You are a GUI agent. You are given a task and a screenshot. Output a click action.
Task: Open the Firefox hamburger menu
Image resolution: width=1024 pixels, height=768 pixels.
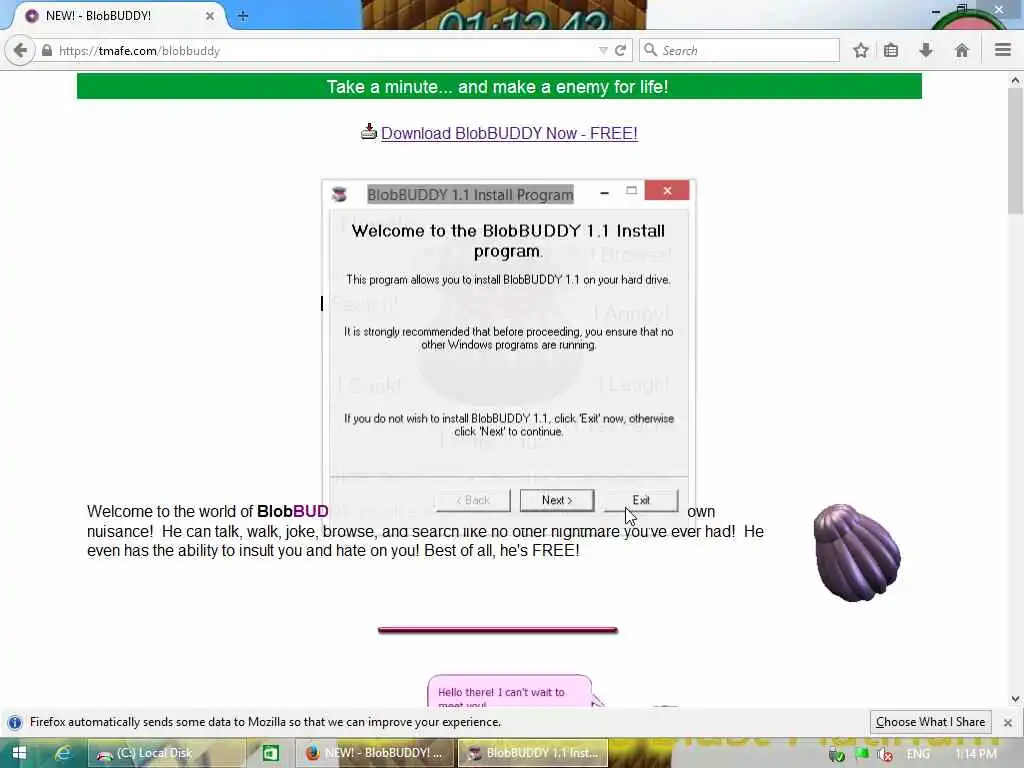(1003, 50)
